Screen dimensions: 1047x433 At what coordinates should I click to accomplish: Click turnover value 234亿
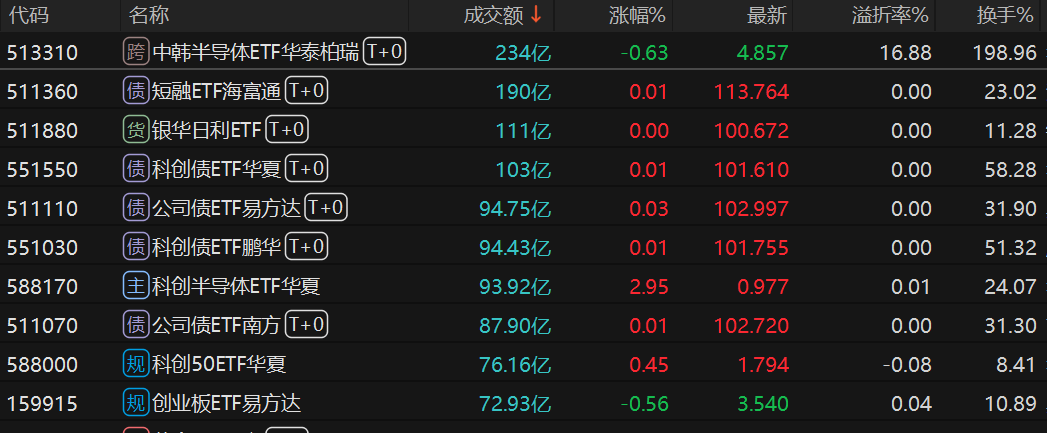(x=524, y=53)
